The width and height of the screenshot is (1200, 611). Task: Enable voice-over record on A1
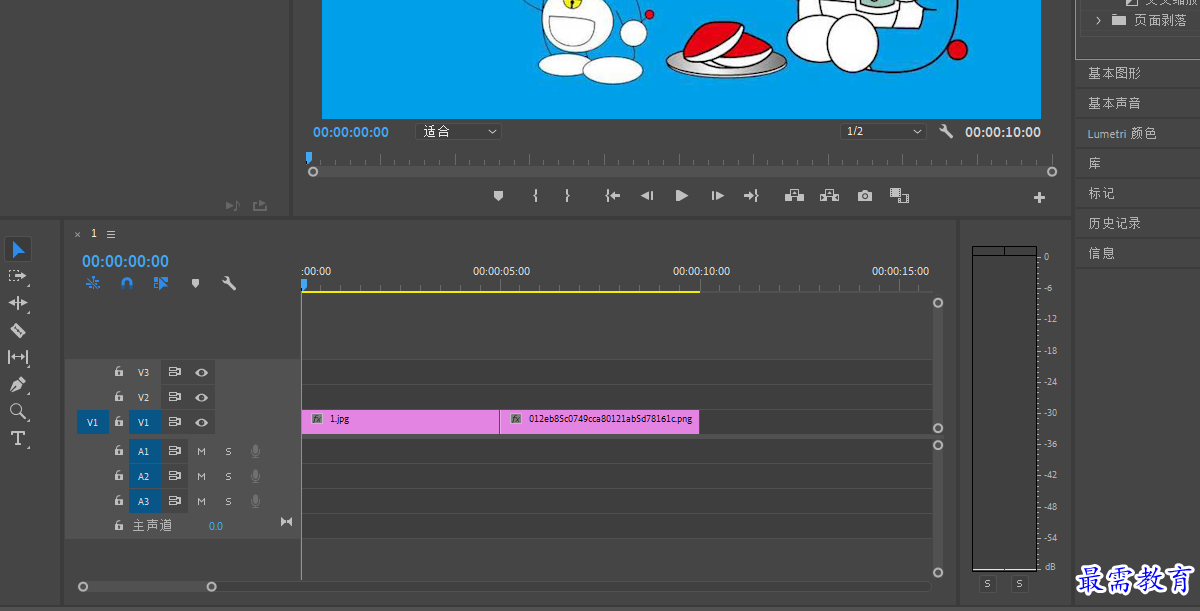coord(256,451)
